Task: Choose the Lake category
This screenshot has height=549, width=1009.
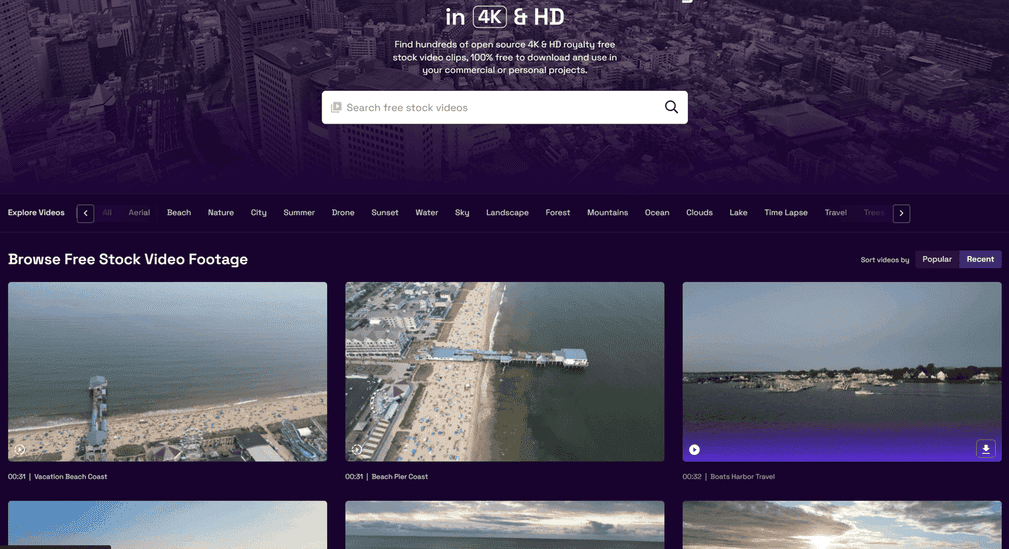Action: tap(738, 212)
